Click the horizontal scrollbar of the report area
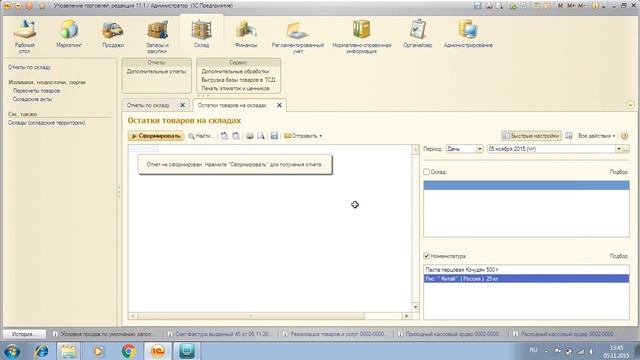The image size is (640, 360). tap(251, 316)
